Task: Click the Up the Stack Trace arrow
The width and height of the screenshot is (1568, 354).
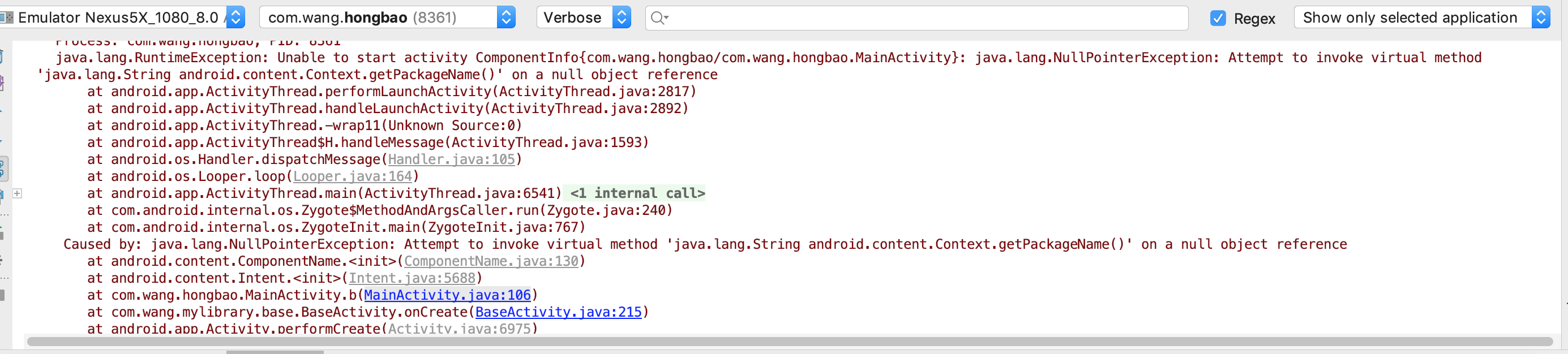Action: coord(5,110)
